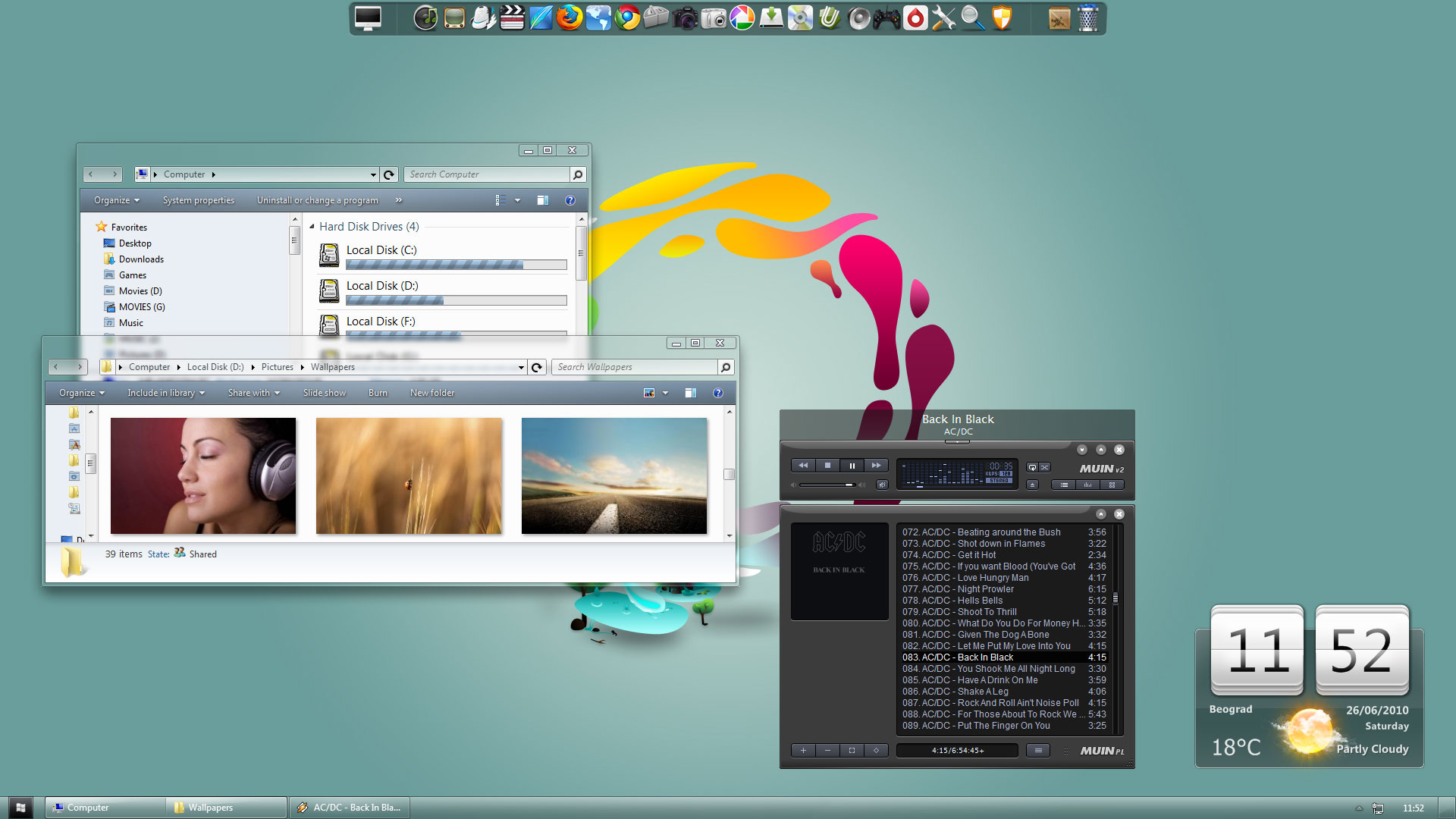Toggle shuffle mode in MUIN player
Screen dimensions: 1456x819
tap(1044, 467)
